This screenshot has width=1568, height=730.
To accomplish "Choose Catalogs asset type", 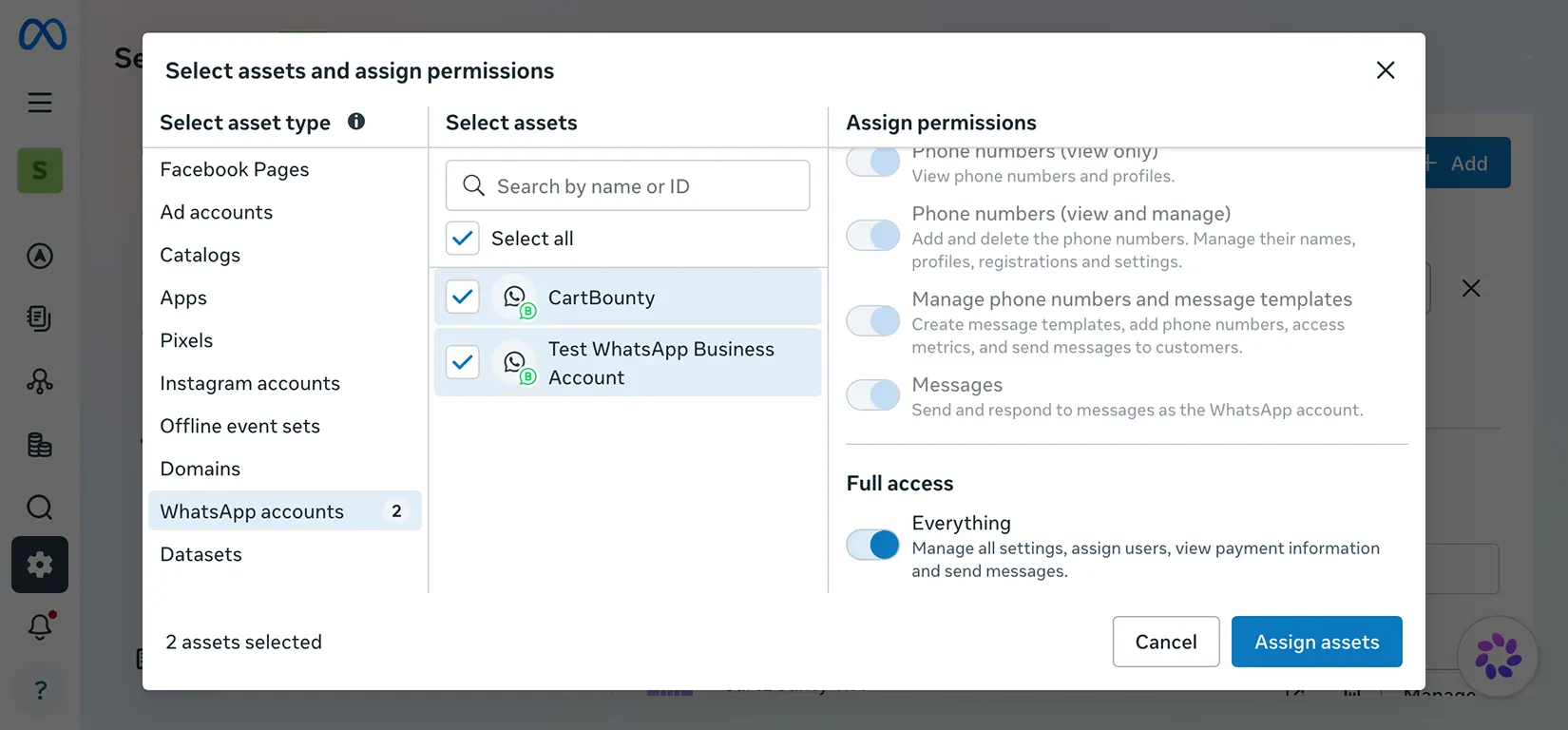I will click(x=285, y=255).
